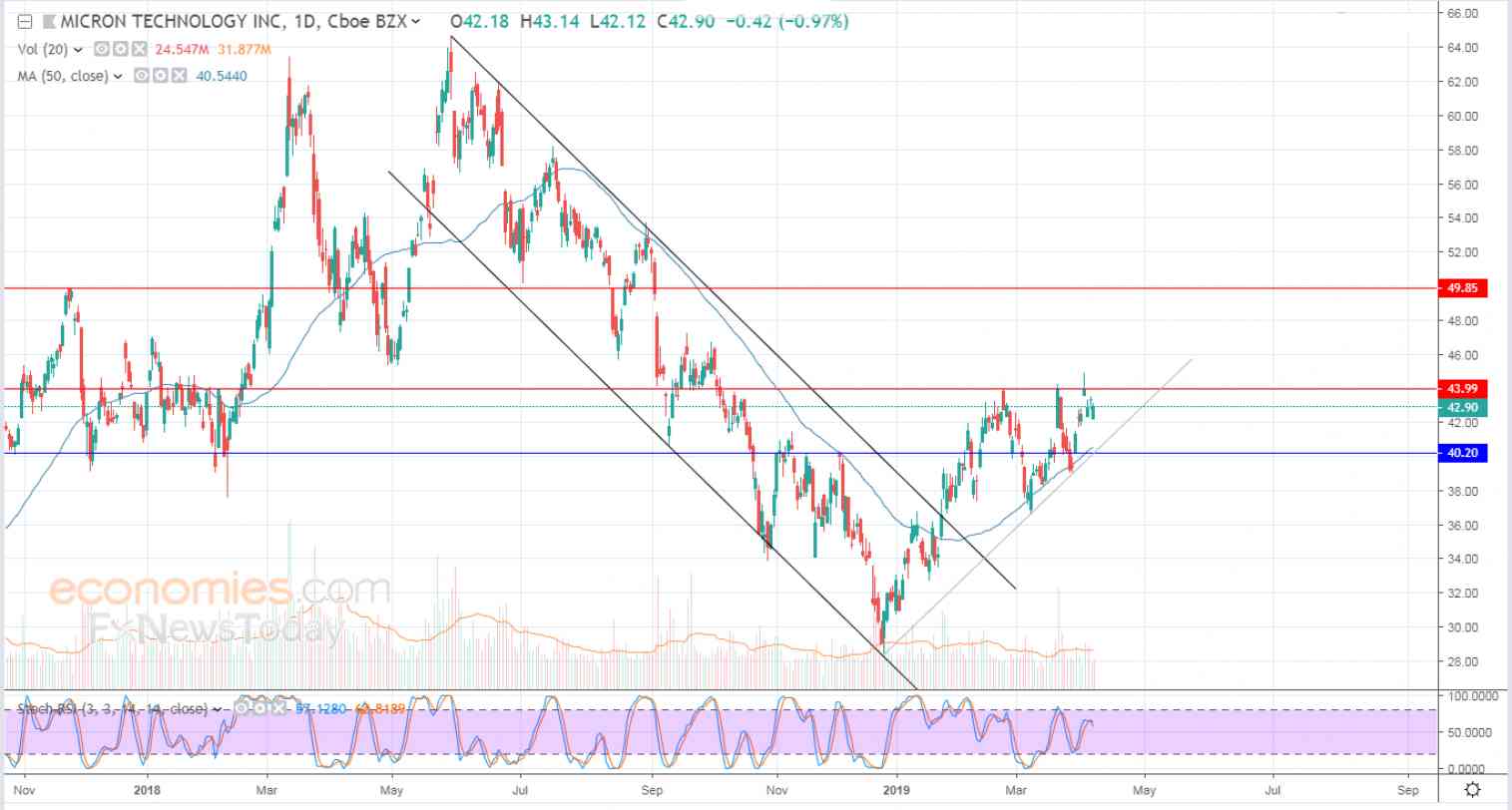This screenshot has height=810, width=1512.
Task: Hide the Stoch RSI indicator with eye icon
Action: [x=242, y=708]
